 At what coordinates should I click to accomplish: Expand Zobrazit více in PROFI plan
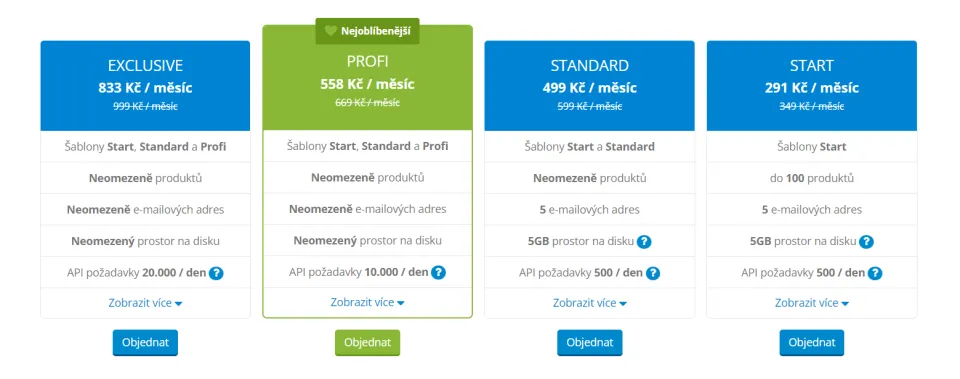click(367, 302)
